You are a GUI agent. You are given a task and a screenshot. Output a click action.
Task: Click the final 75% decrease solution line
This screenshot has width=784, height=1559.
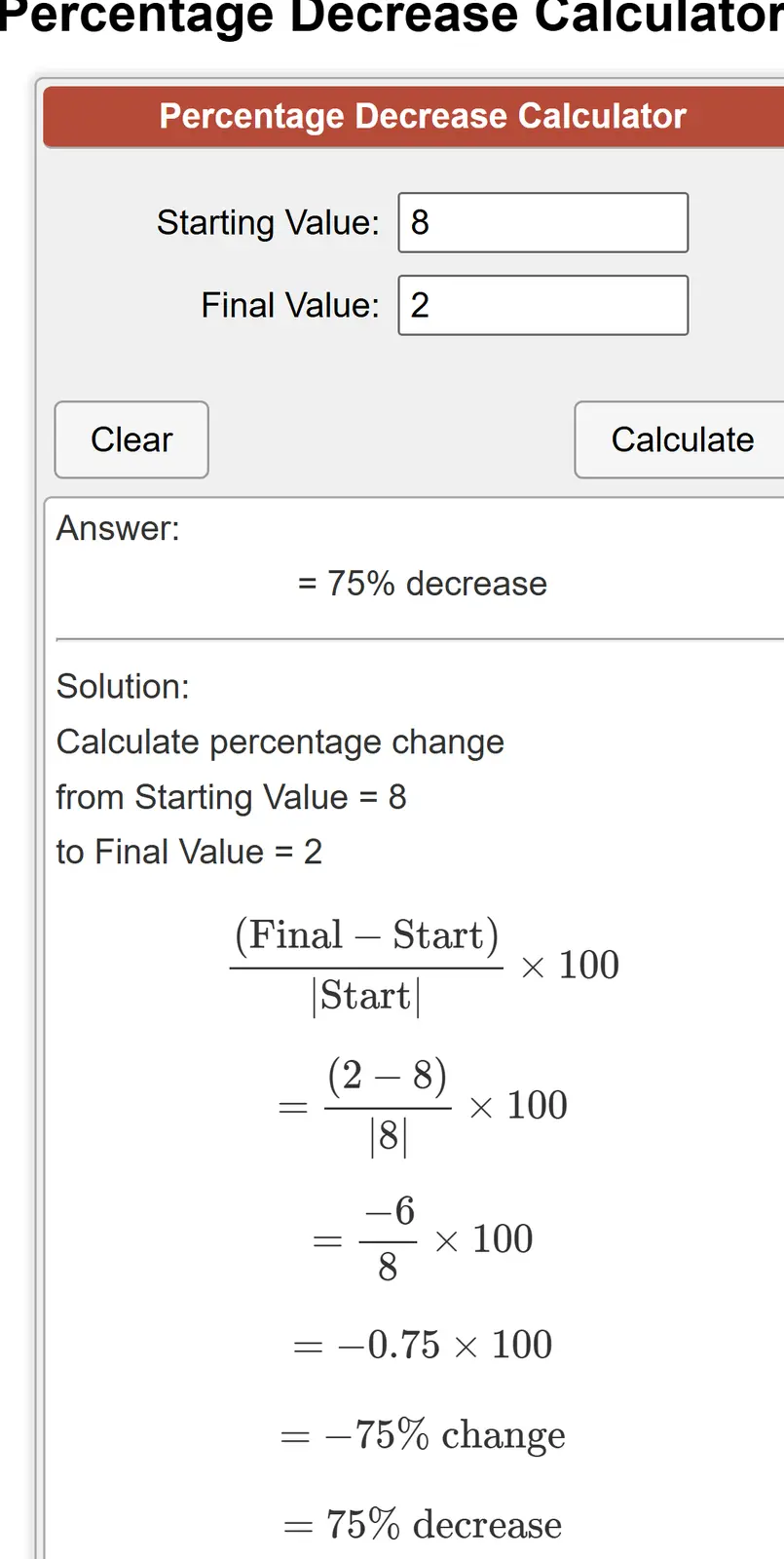[423, 1525]
